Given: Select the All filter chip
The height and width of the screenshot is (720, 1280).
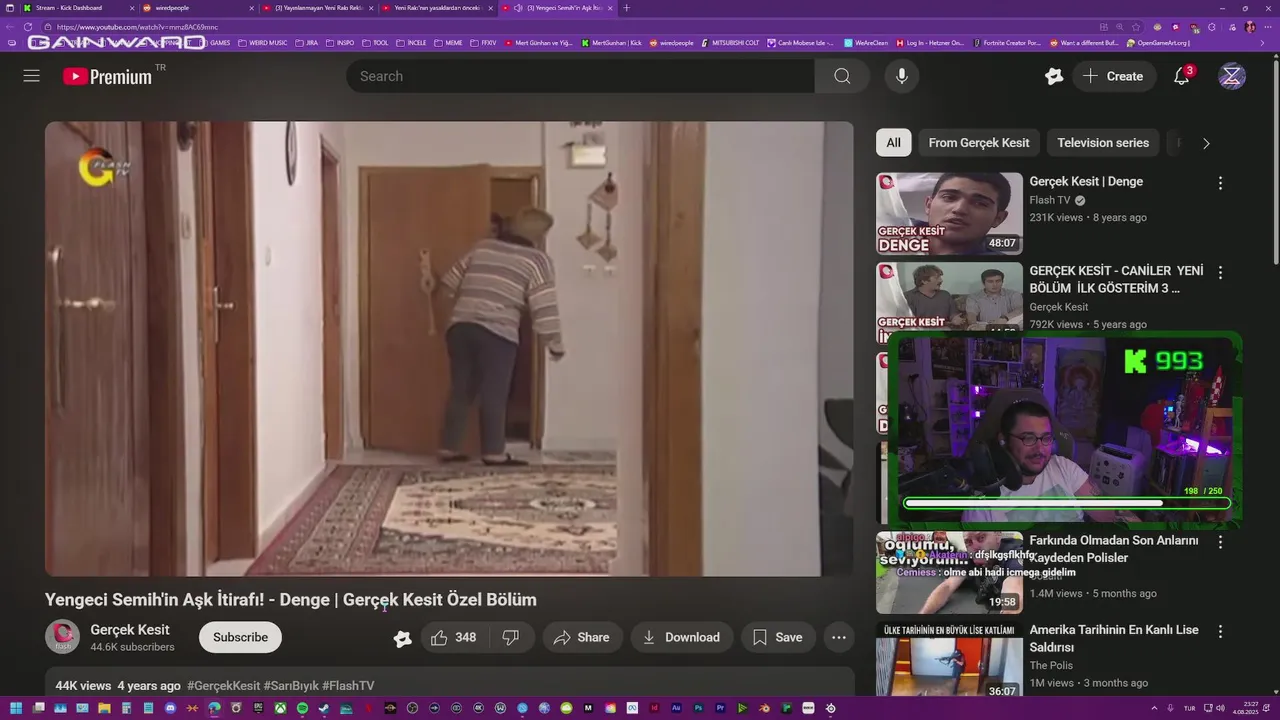Looking at the screenshot, I should (x=893, y=143).
